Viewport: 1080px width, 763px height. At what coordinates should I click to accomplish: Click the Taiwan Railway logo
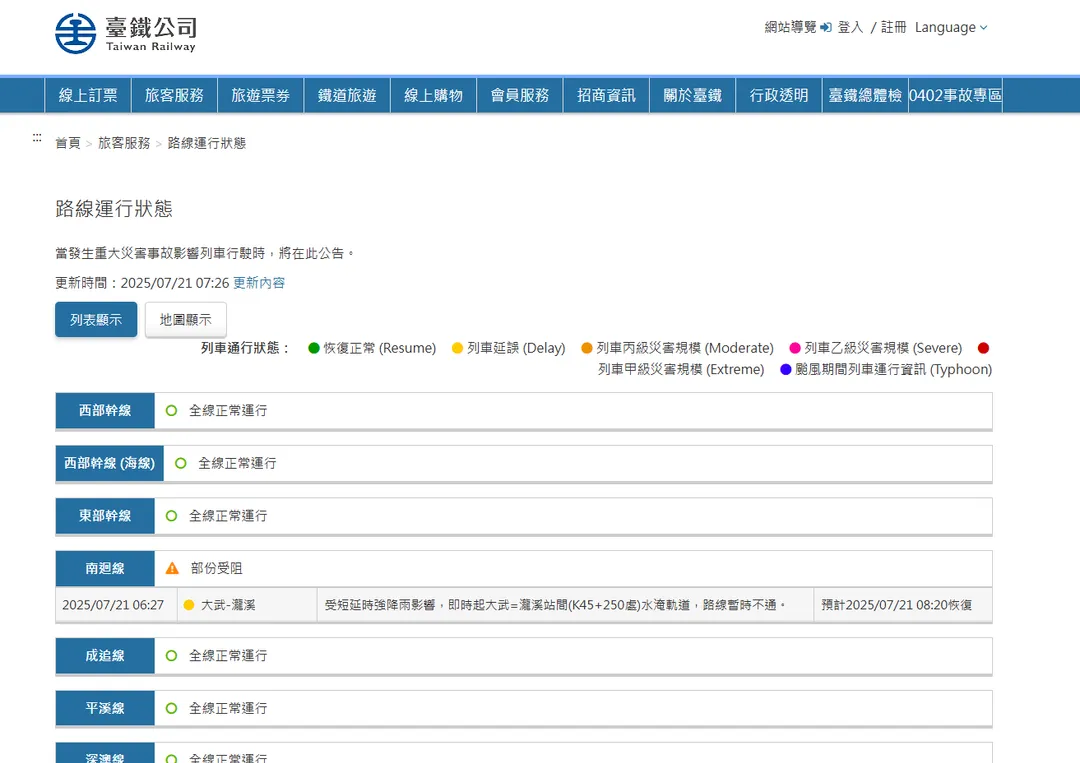[126, 33]
